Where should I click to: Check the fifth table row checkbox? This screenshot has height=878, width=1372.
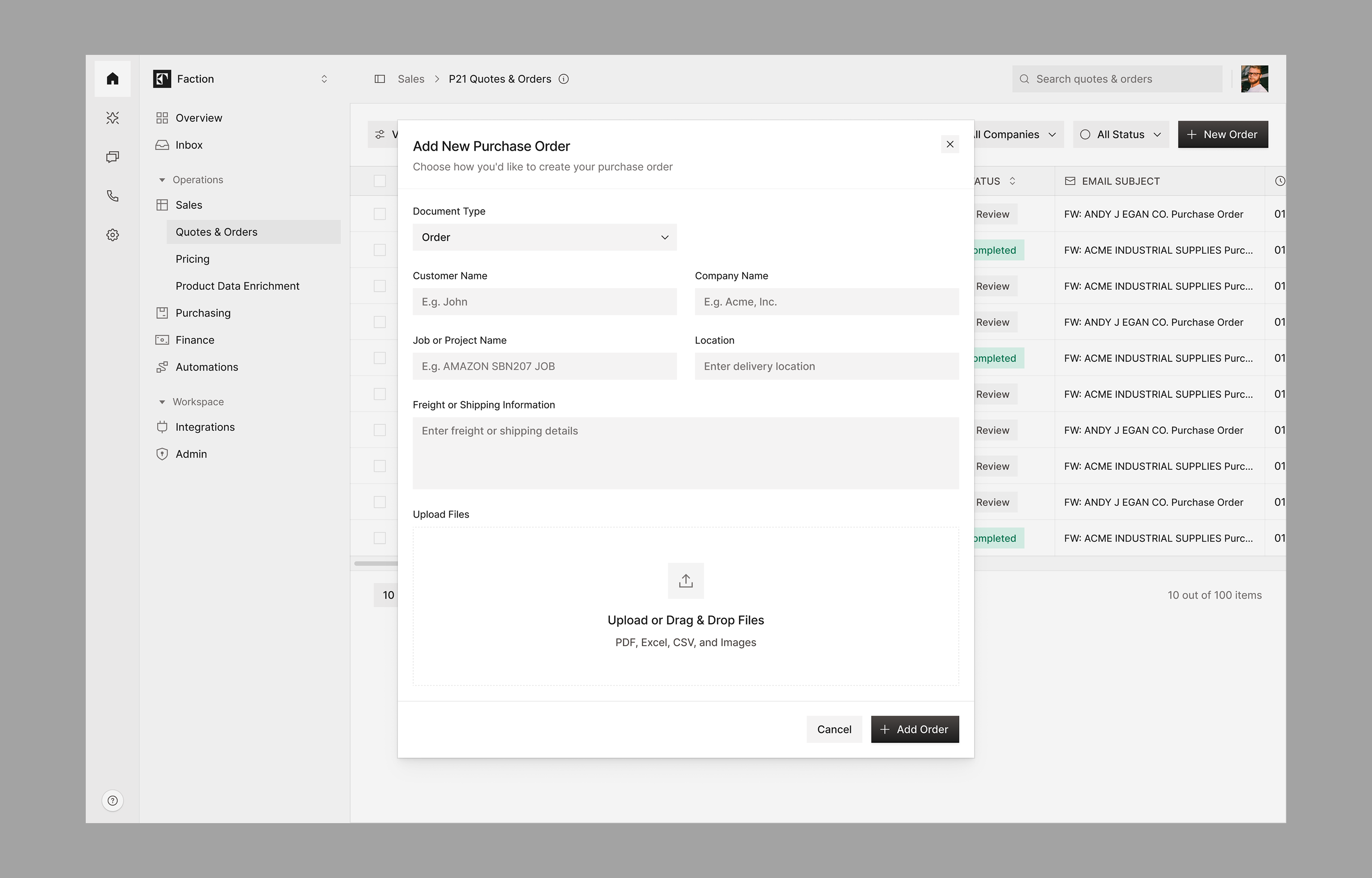coord(379,358)
